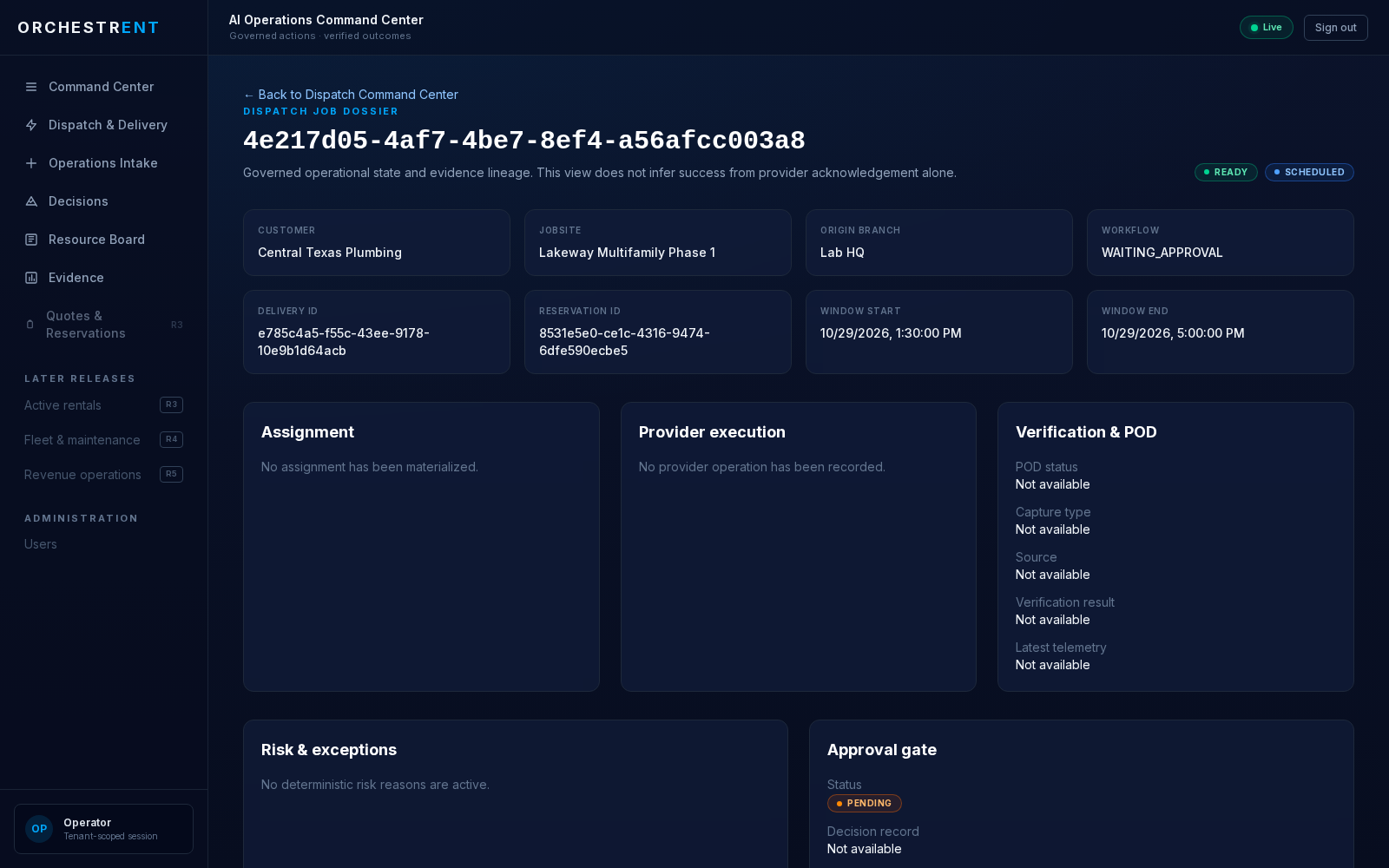Screen dimensions: 1389x868
Task: Click the Operations Intake plus icon
Action: coord(31,163)
